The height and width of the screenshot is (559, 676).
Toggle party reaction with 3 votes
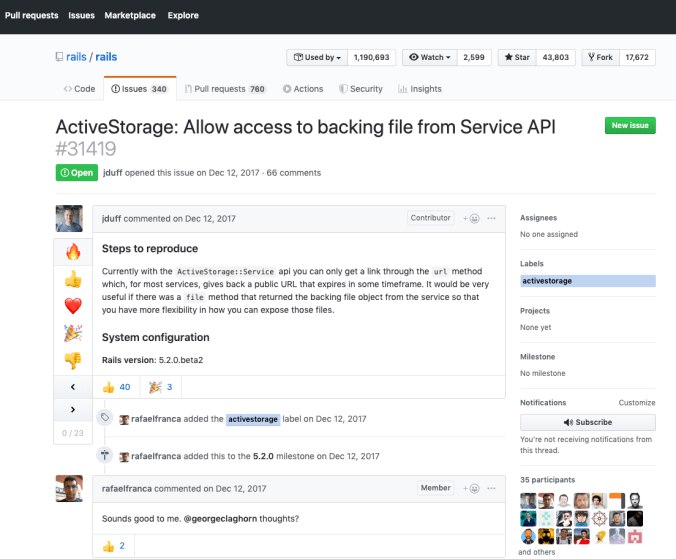tap(162, 387)
